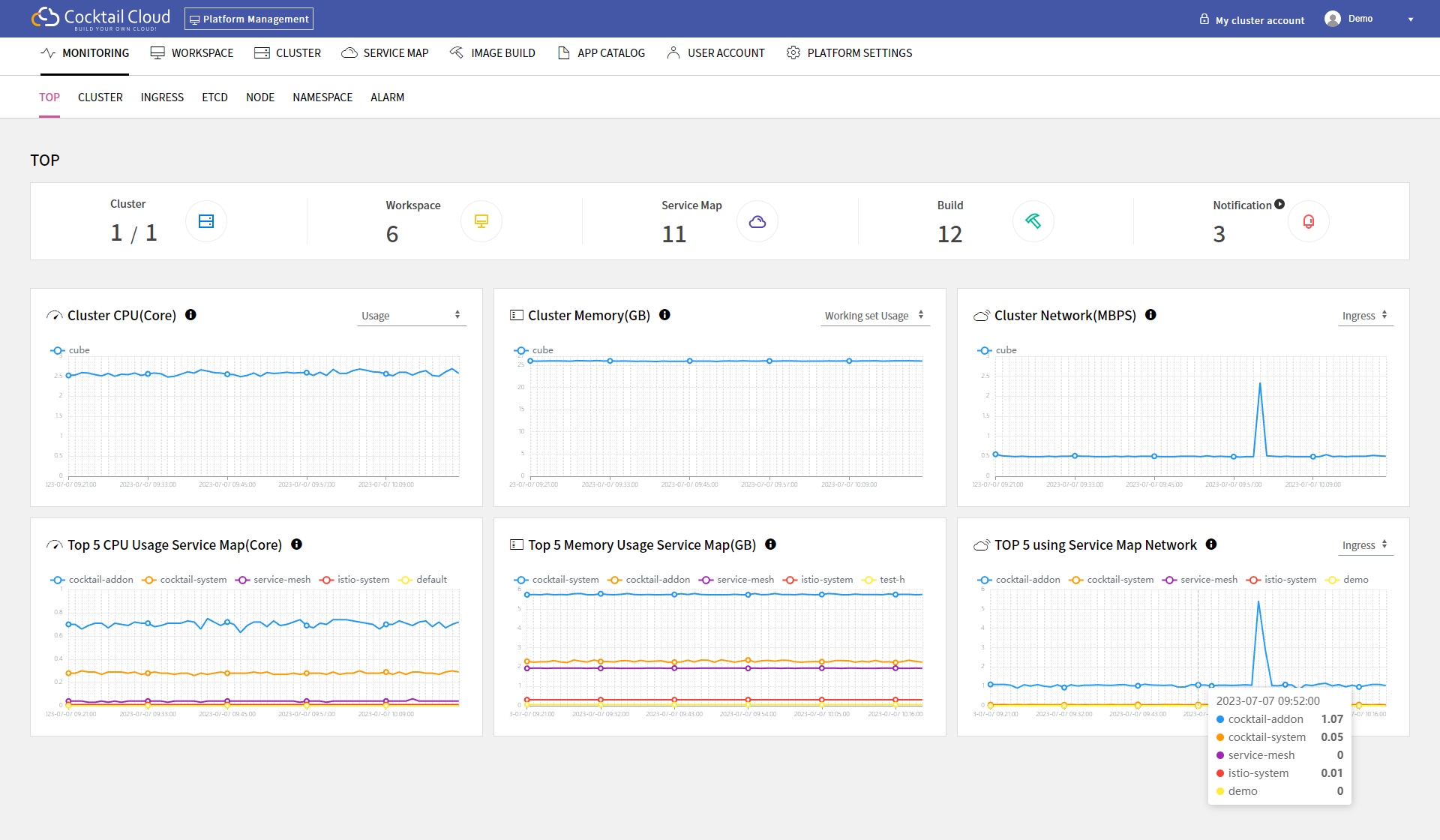Open the Ingress dropdown for Cluster Network
The width and height of the screenshot is (1440, 840).
(x=1365, y=316)
